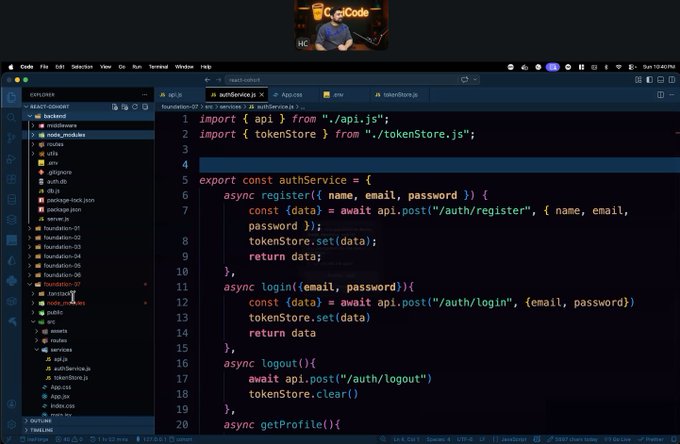Open Control Center in macOS menu bar
680x444 pixels.
click(632, 67)
